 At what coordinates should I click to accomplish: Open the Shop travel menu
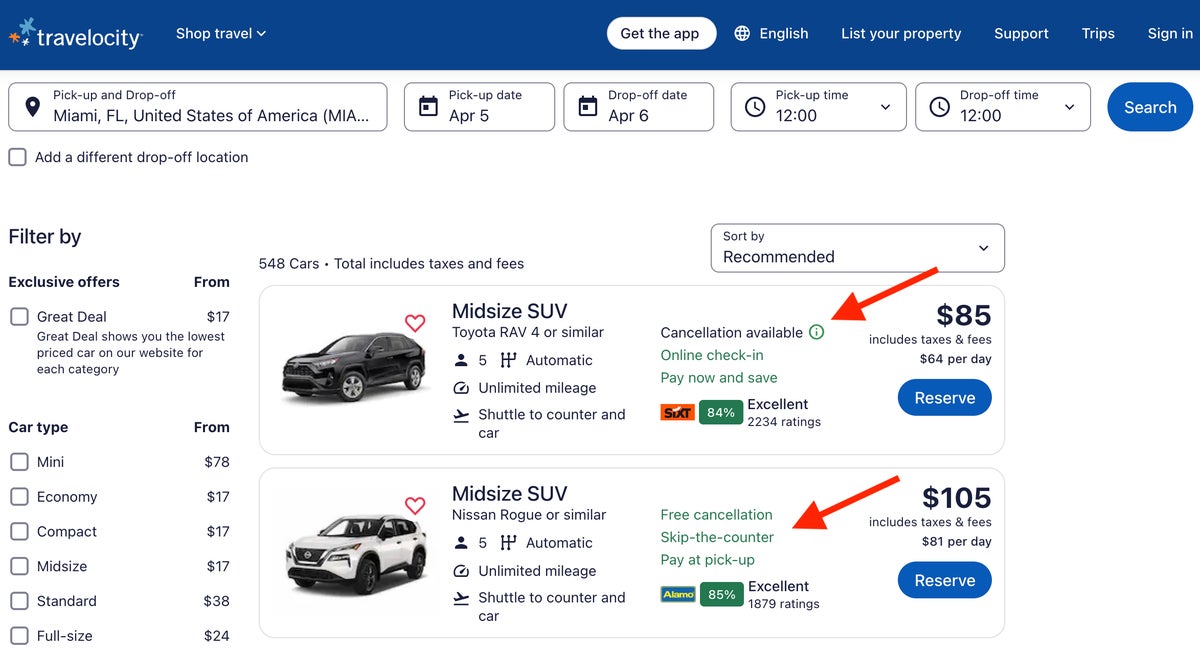(x=220, y=32)
